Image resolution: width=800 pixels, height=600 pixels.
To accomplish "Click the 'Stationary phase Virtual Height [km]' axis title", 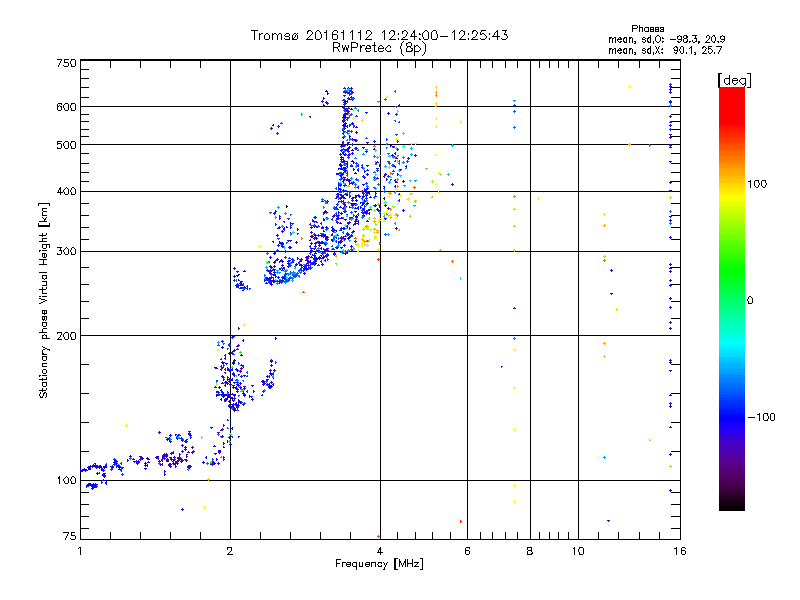I will tap(43, 300).
